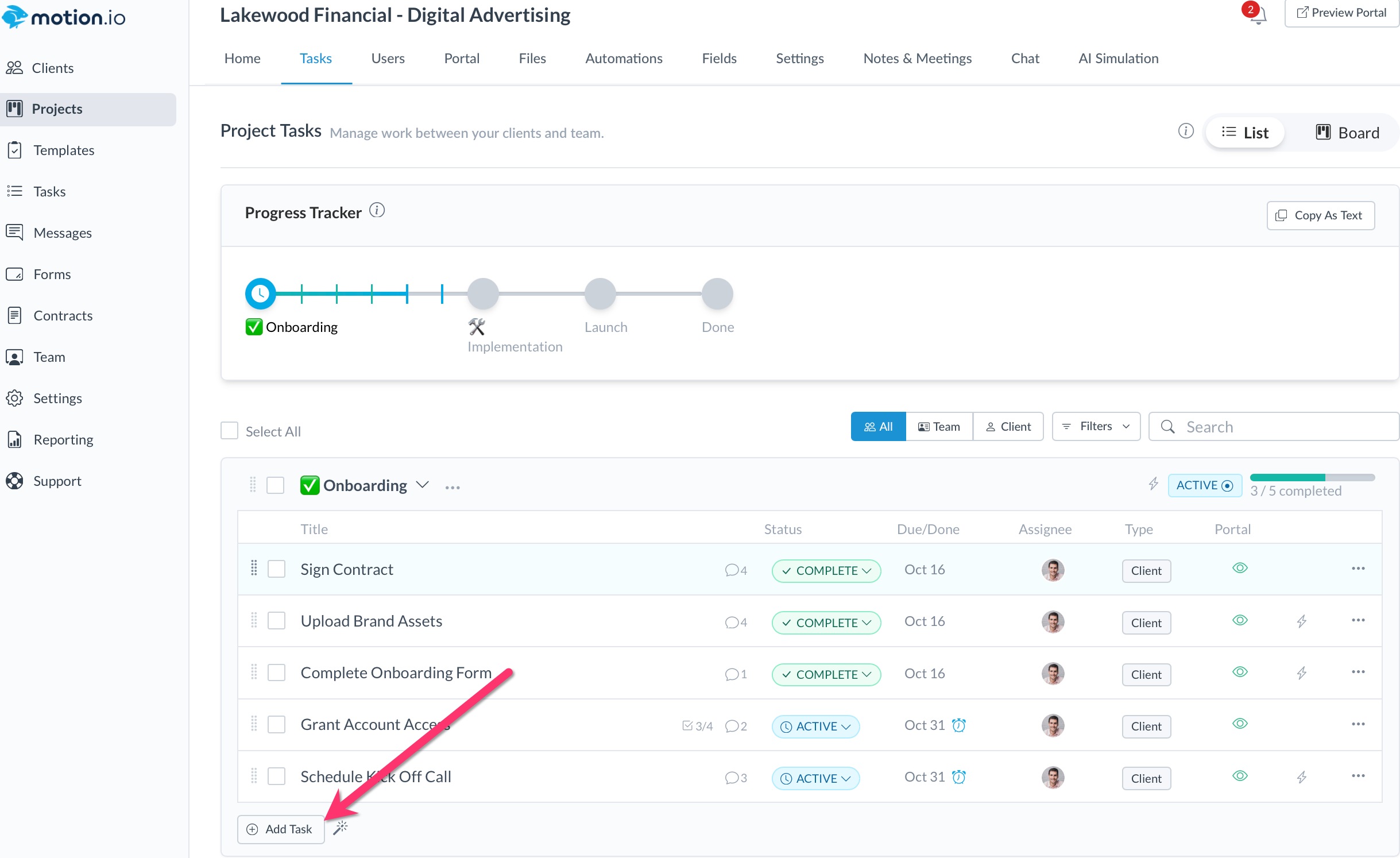Toggle portal visibility eye for Sign Contract
The image size is (1400, 858).
pos(1240,568)
